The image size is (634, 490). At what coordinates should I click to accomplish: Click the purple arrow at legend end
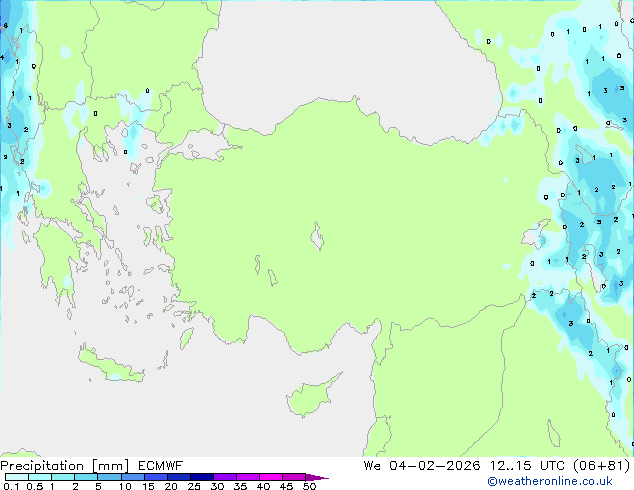coord(317,477)
